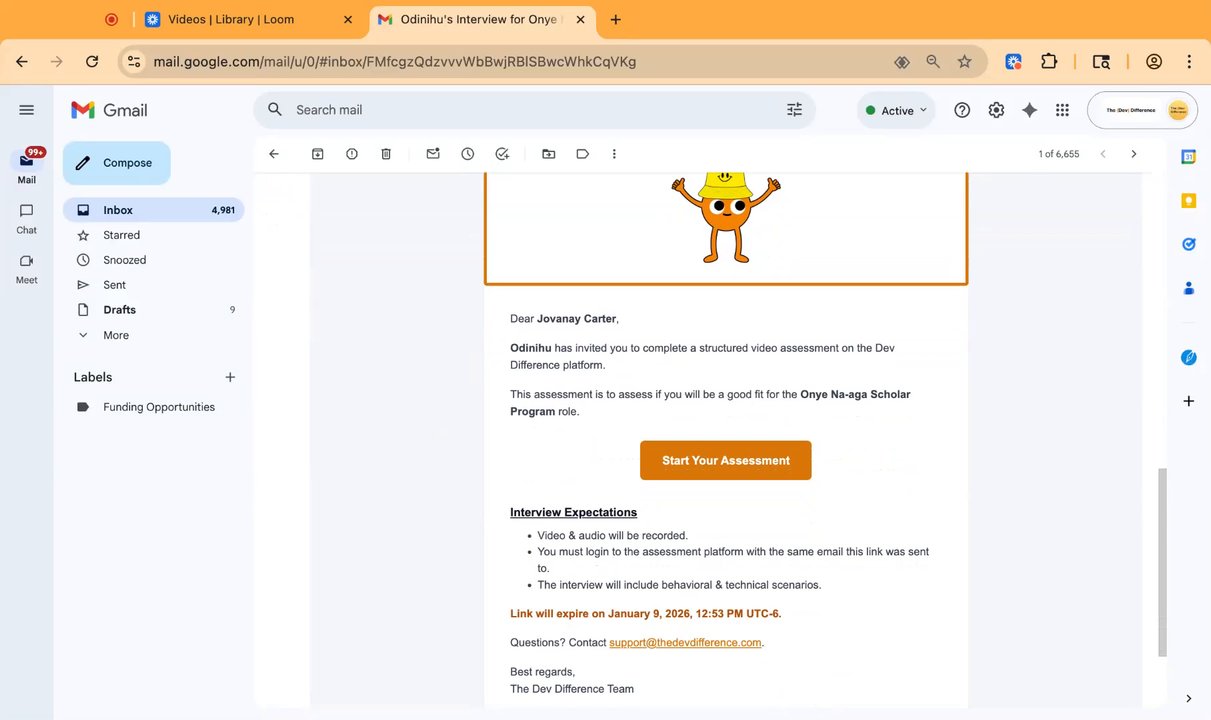1211x720 pixels.
Task: Click support@thedevdifference.com link
Action: point(685,642)
